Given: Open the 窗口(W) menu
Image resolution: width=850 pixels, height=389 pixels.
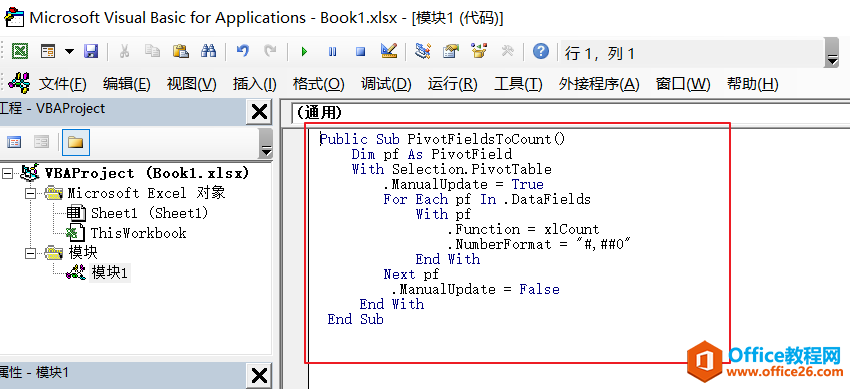Looking at the screenshot, I should [683, 84].
